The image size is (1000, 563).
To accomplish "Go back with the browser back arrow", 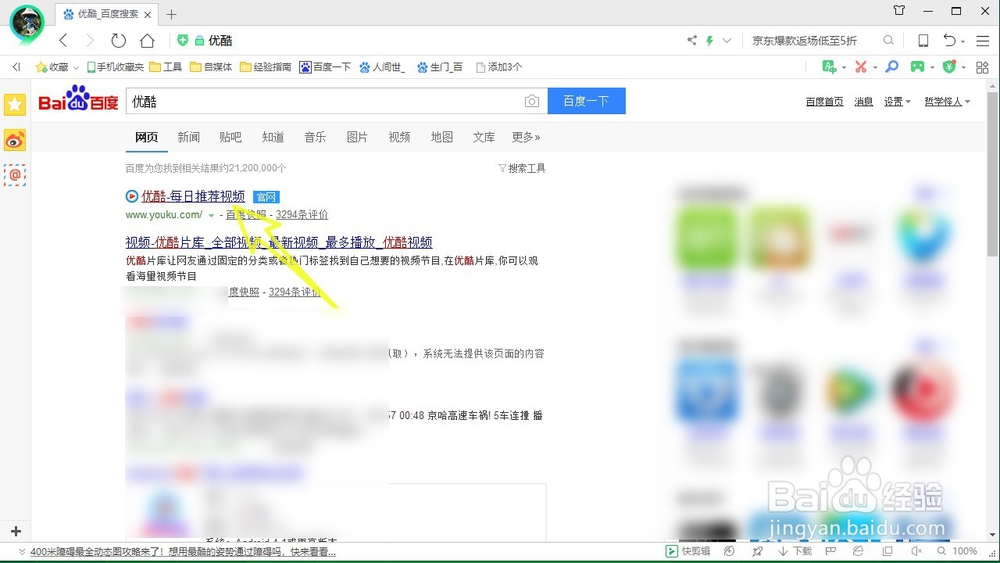I will [63, 41].
